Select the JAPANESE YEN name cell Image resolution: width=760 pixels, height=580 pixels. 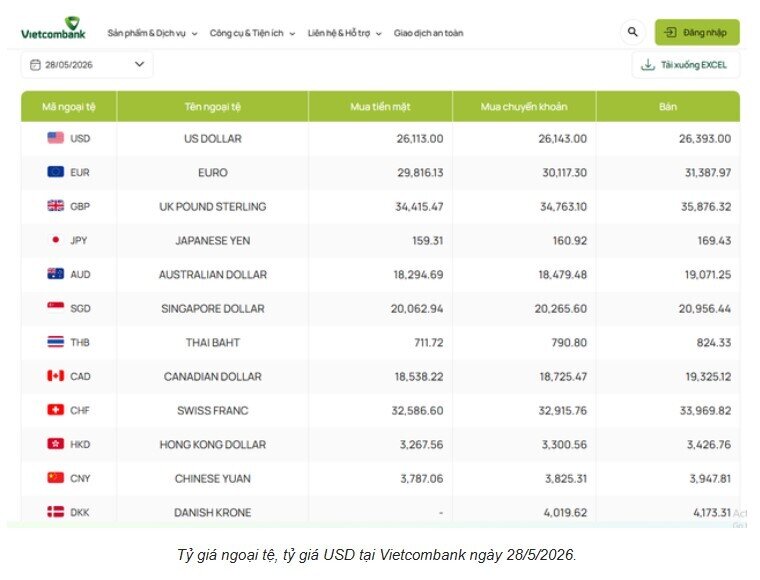click(x=213, y=241)
